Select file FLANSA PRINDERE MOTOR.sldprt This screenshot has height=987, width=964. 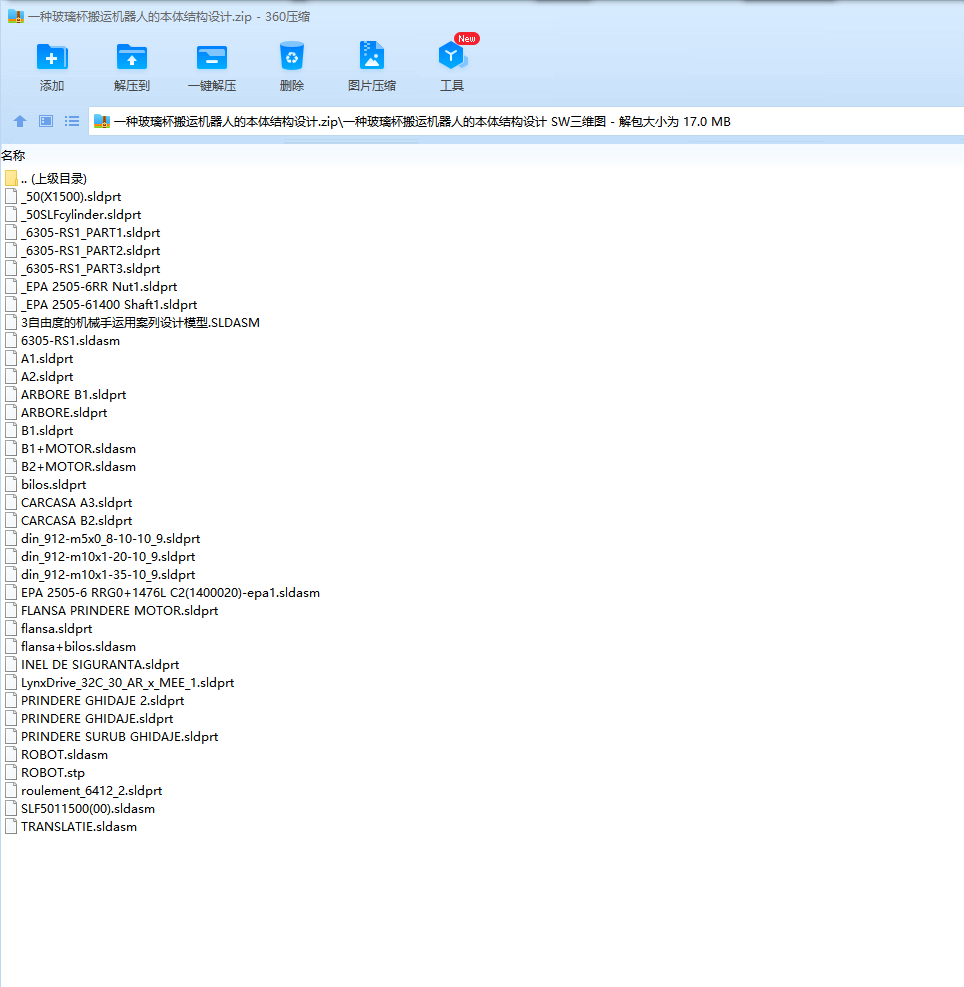[x=119, y=611]
